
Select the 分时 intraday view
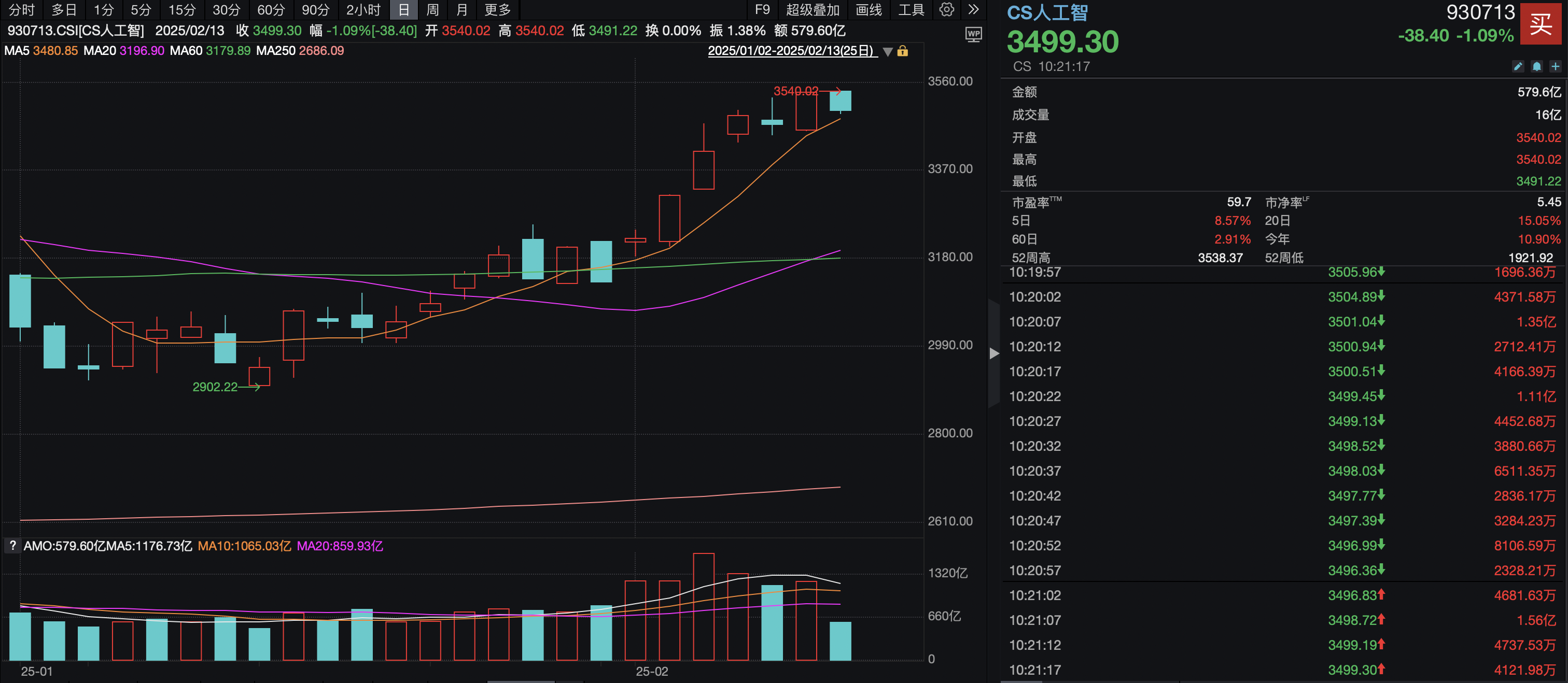[x=21, y=10]
